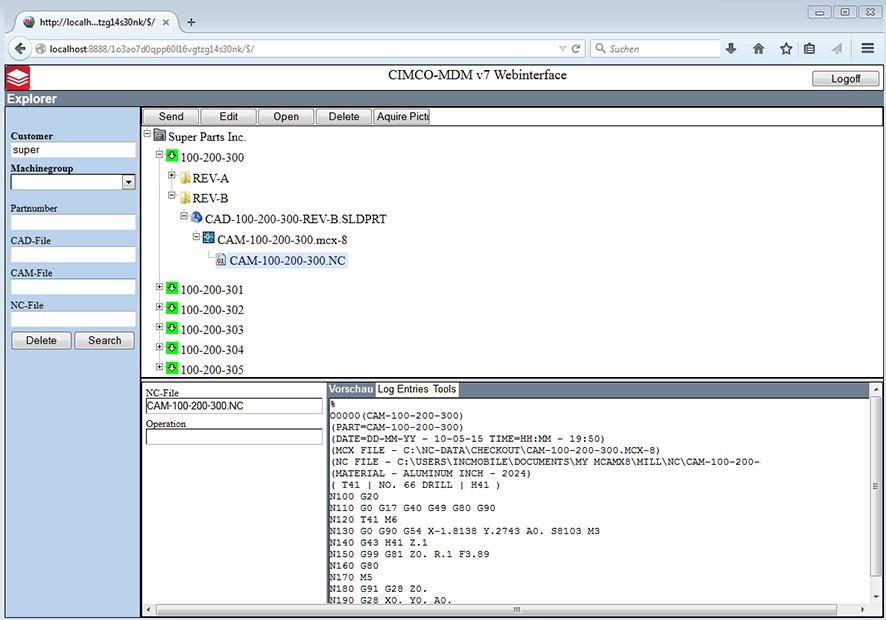
Task: Click the CAD-File input field
Action: (73, 254)
